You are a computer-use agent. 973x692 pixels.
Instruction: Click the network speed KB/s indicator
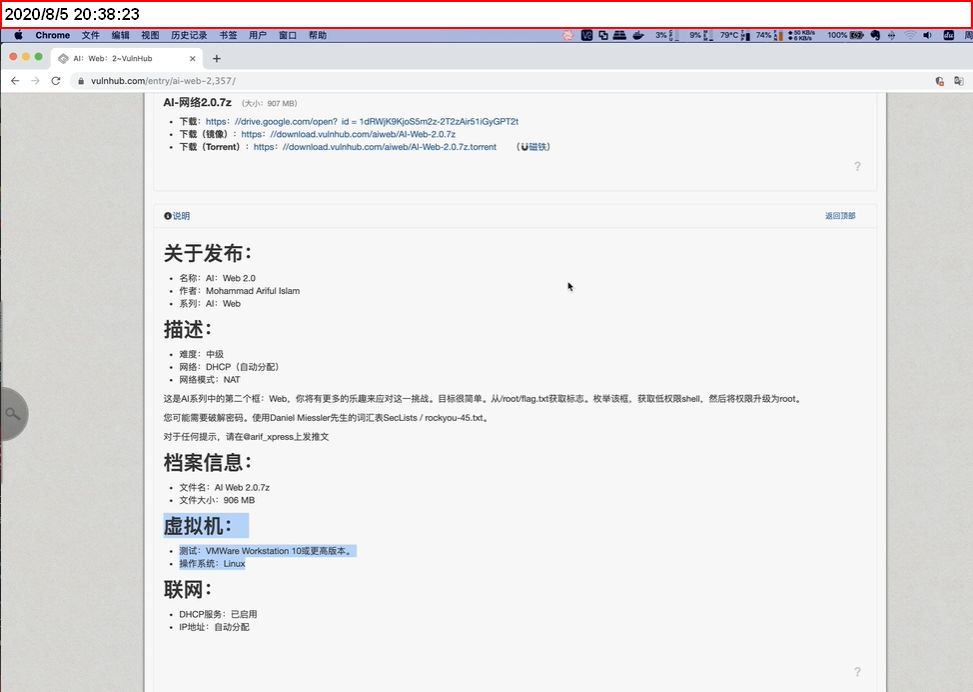pos(801,35)
